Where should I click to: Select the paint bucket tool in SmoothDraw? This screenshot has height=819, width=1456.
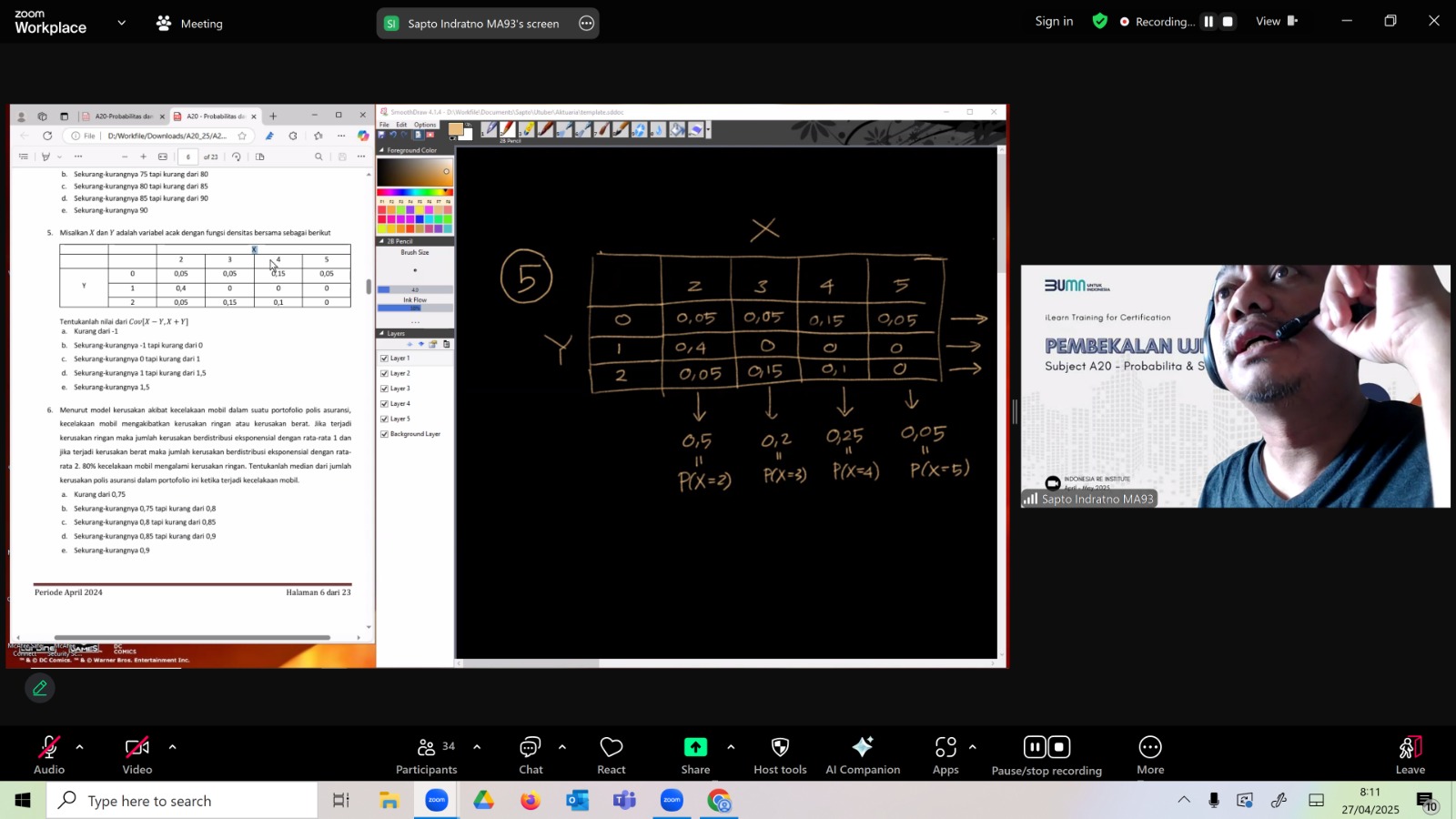pos(677,130)
